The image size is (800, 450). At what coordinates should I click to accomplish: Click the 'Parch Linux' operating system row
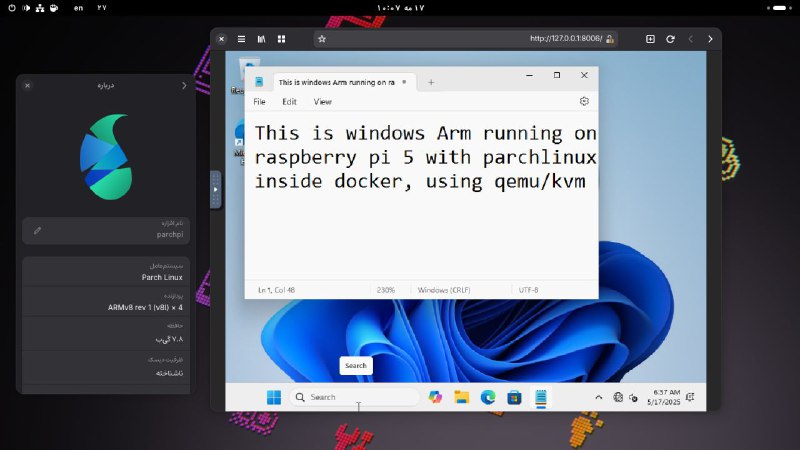pyautogui.click(x=106, y=272)
